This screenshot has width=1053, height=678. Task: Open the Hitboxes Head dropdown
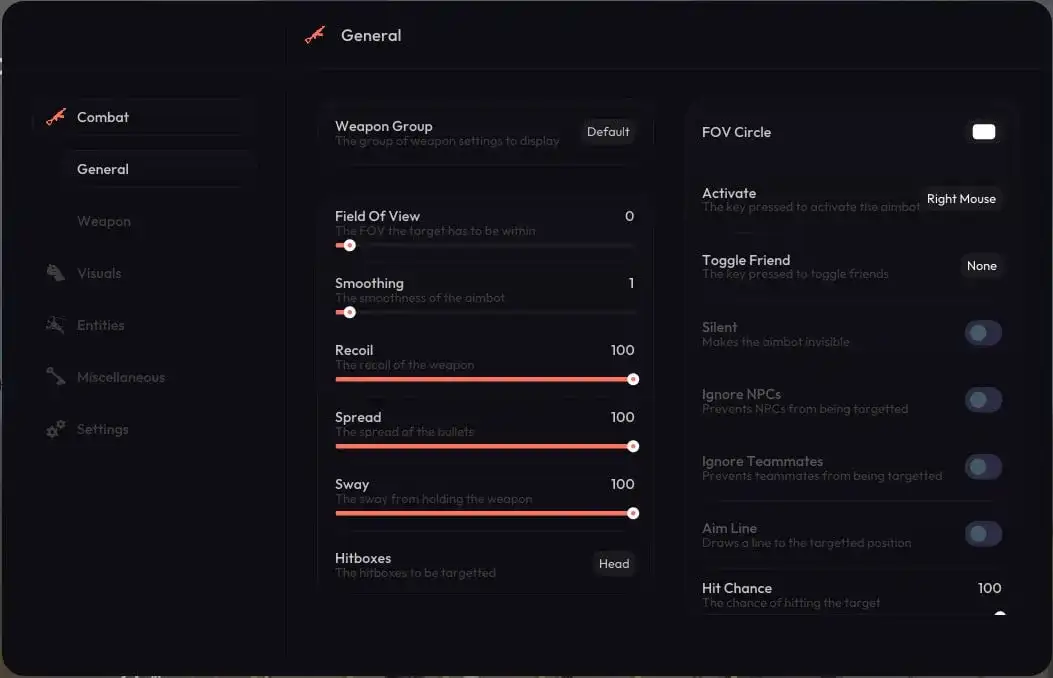coord(613,564)
